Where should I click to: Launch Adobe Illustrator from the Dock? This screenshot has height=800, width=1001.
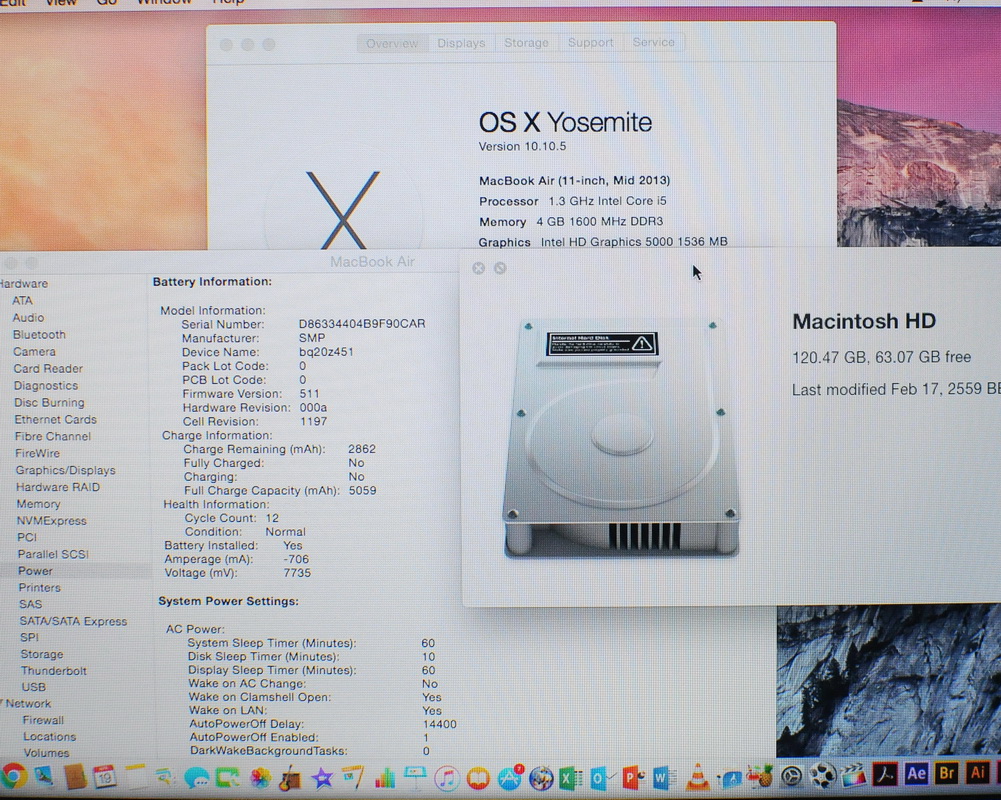977,772
